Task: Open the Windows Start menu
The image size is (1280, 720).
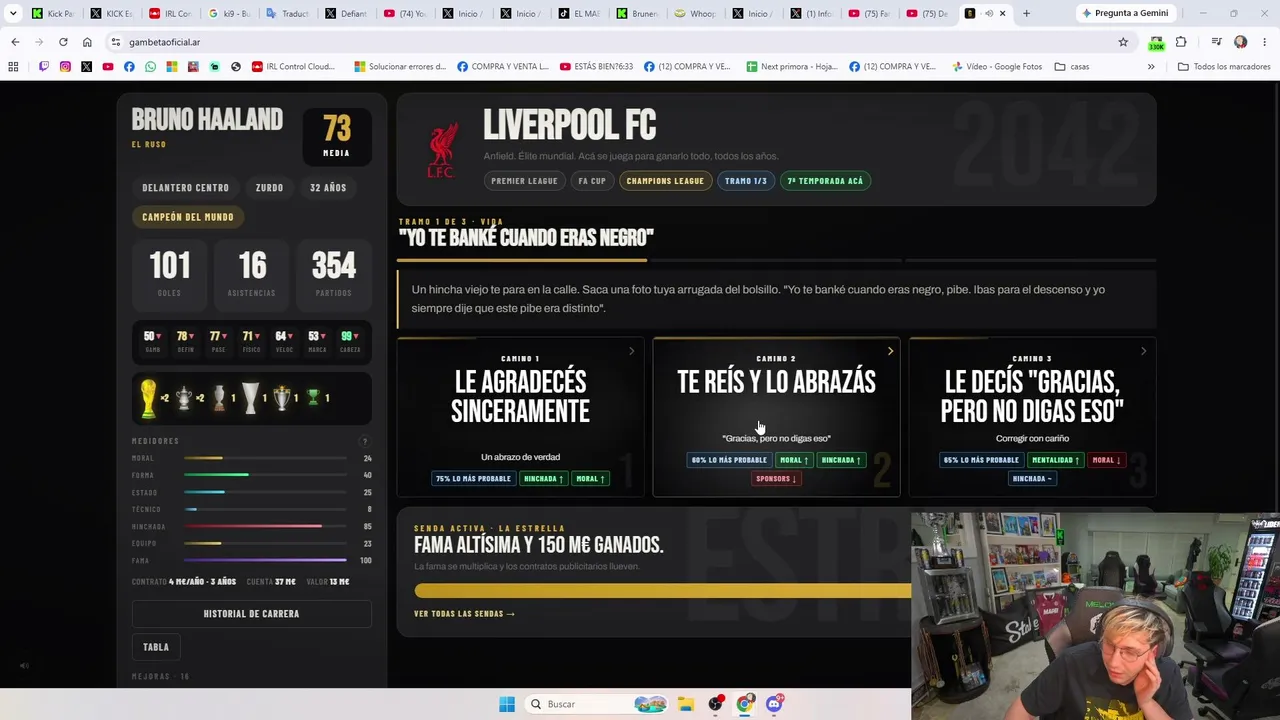Action: pos(507,704)
